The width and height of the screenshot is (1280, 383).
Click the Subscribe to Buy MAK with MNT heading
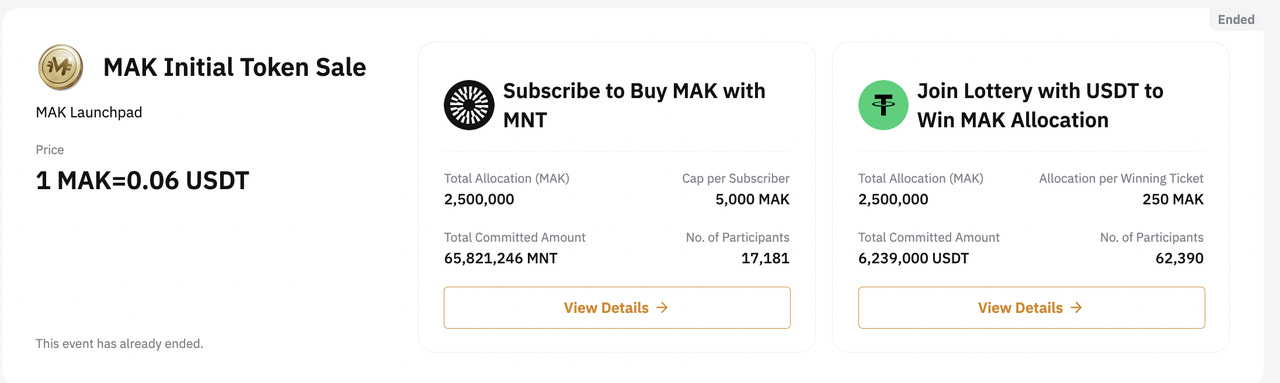coord(634,105)
